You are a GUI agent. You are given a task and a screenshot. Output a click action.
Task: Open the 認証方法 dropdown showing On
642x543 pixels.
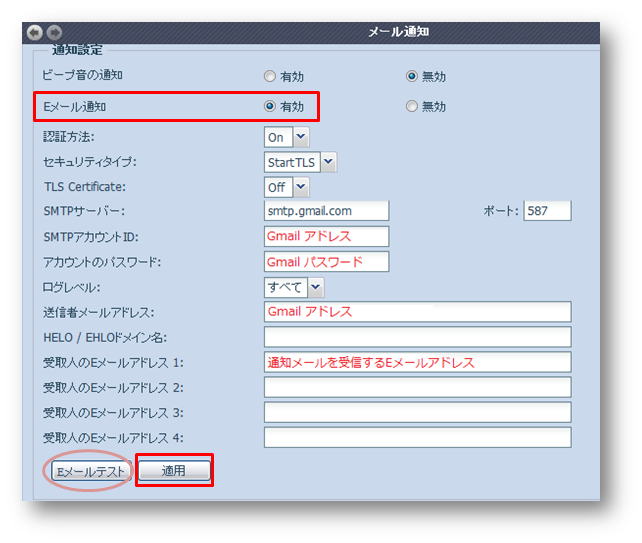point(286,137)
